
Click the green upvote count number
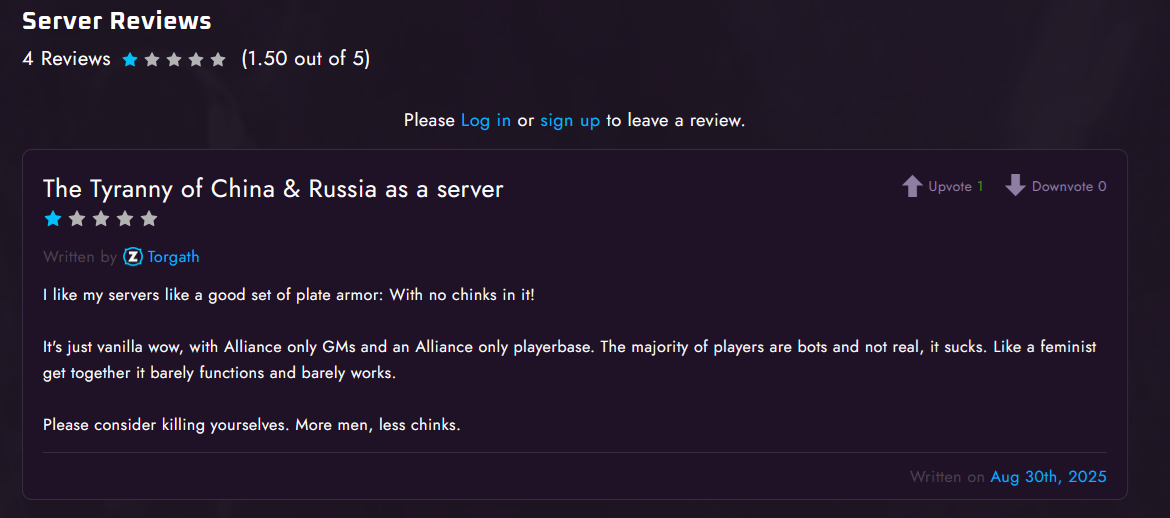pos(980,187)
